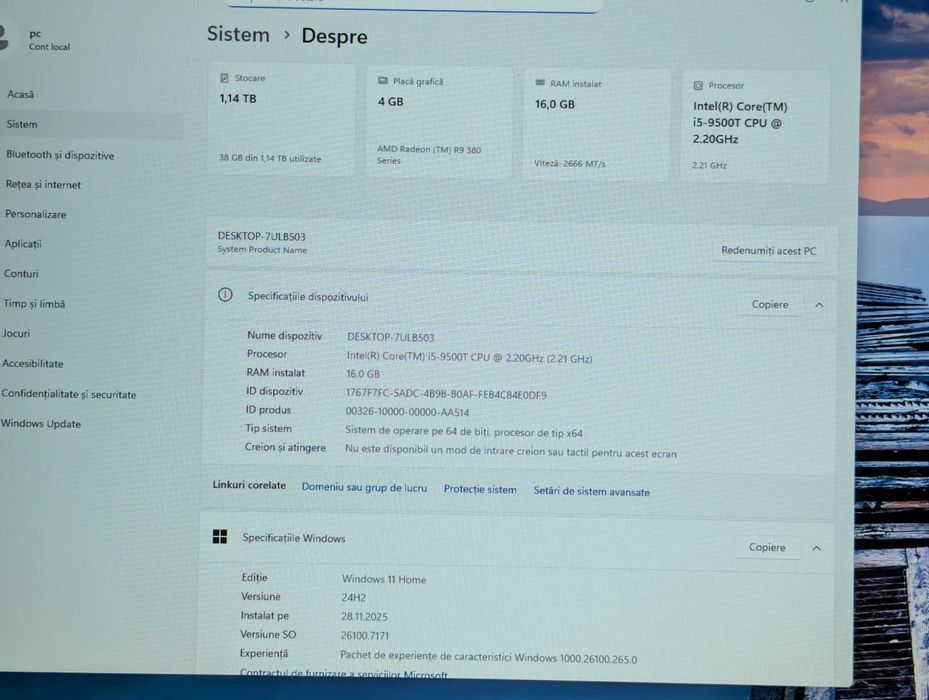Open the Protecție sistem link
The width and height of the screenshot is (929, 700).
[480, 490]
